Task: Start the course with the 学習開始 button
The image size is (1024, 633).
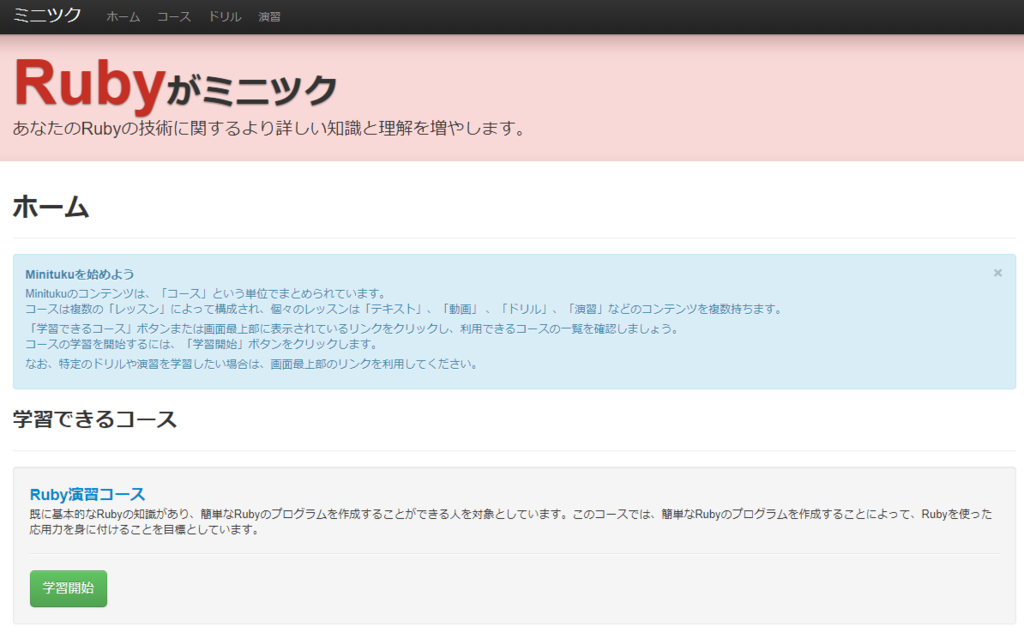Action: (69, 589)
